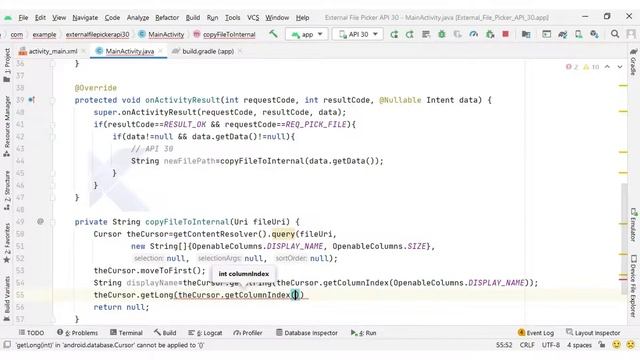Image resolution: width=640 pixels, height=360 pixels.
Task: Click the 4 spaces indent status item
Action: 579,345
